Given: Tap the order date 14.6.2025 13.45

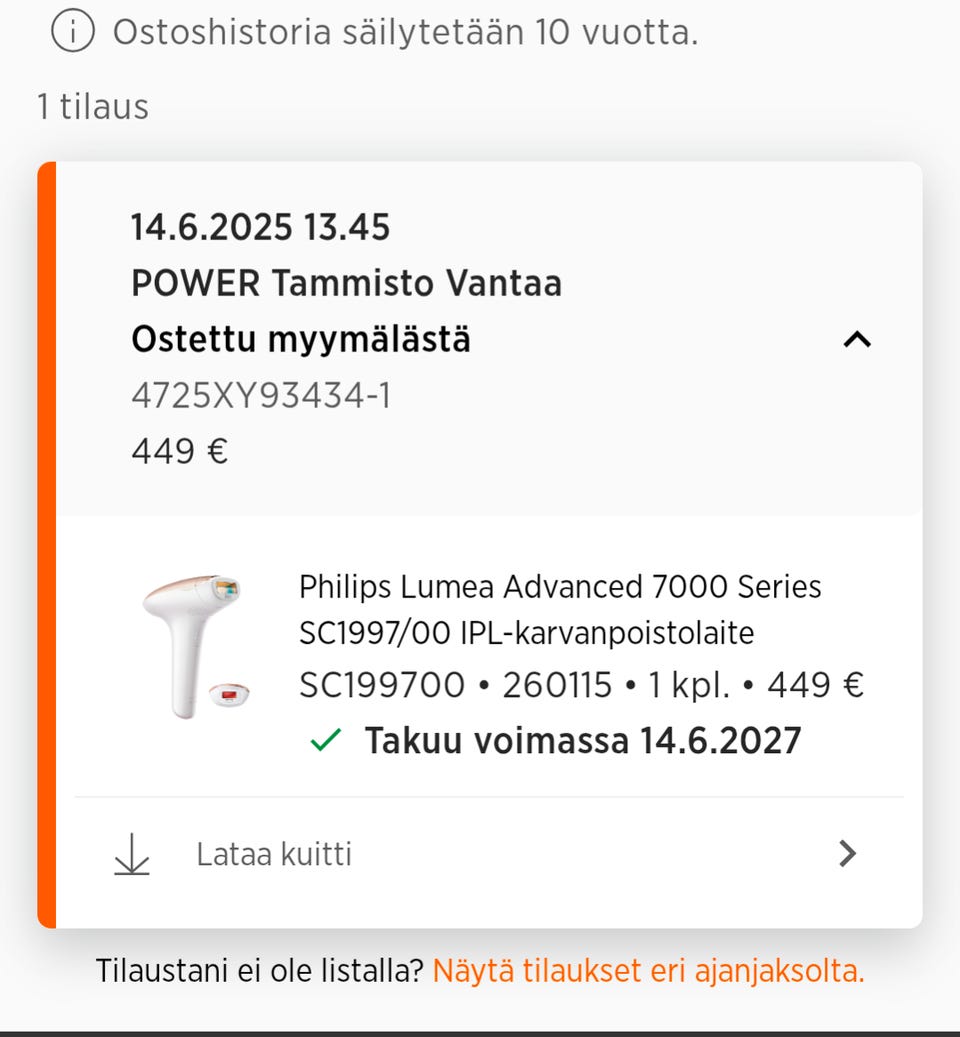Looking at the screenshot, I should pyautogui.click(x=260, y=228).
